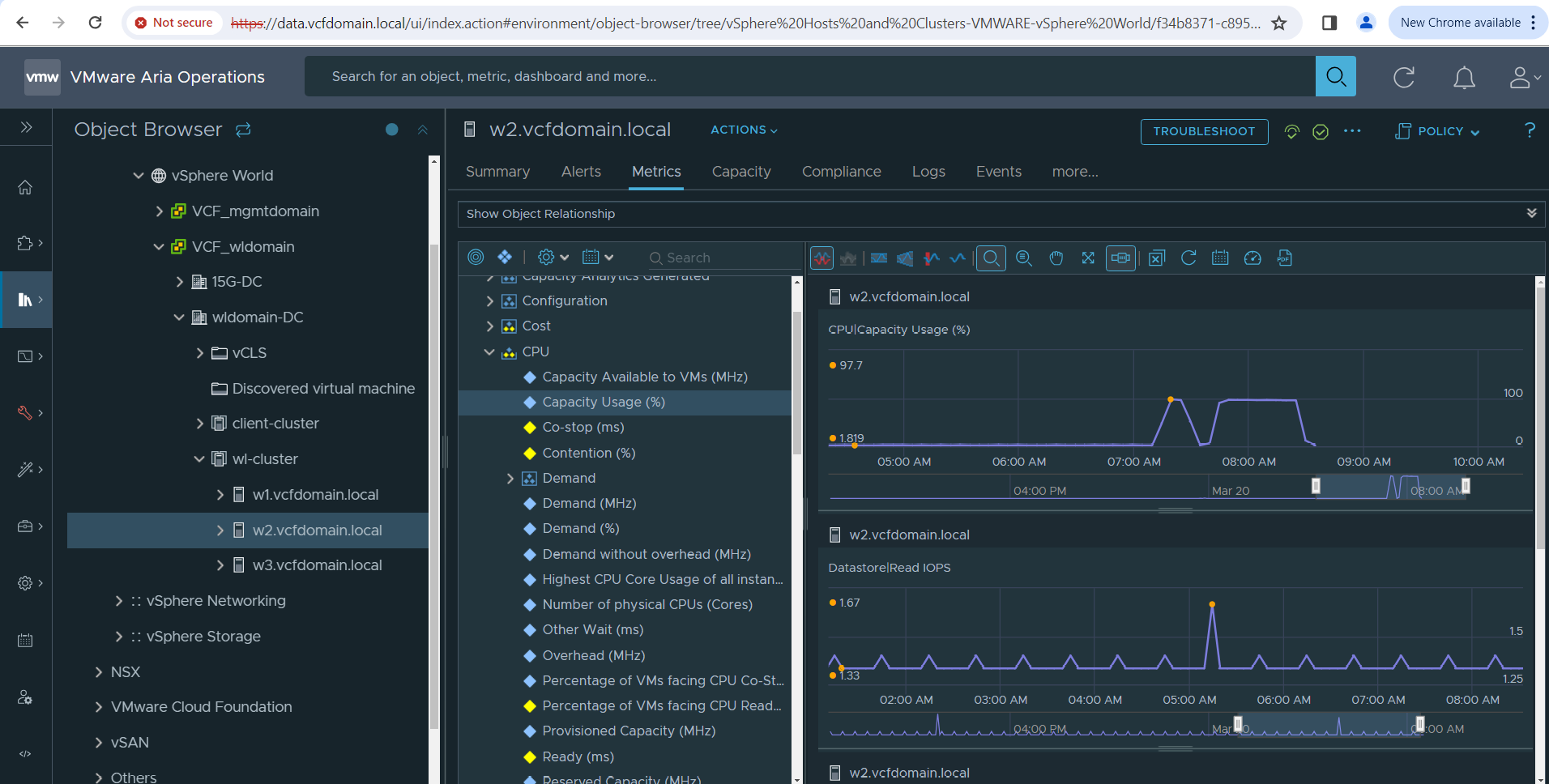This screenshot has height=784, width=1549.
Task: Click the wrench Troubleshoot icon in left sidebar
Action: click(x=25, y=413)
